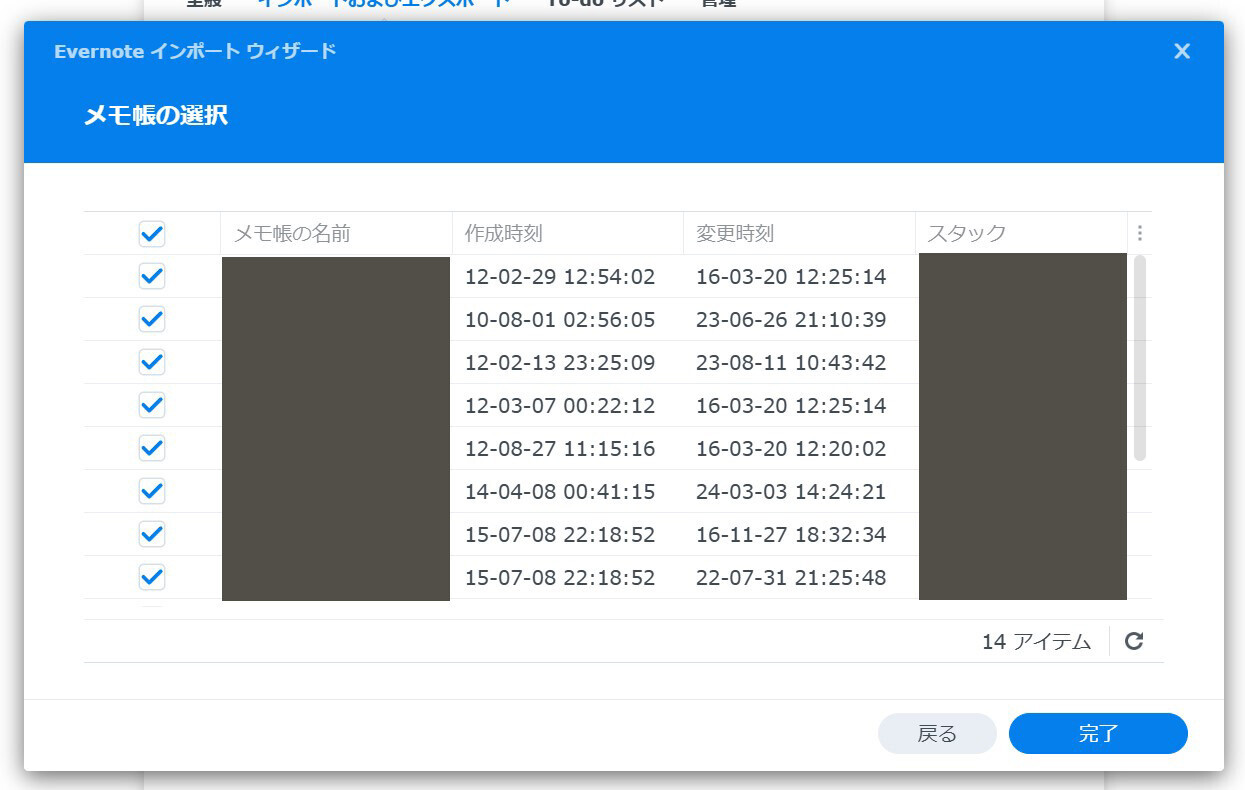The height and width of the screenshot is (790, 1245).
Task: Uncheck the row created 12-03-07 00:22:12
Action: coord(152,405)
